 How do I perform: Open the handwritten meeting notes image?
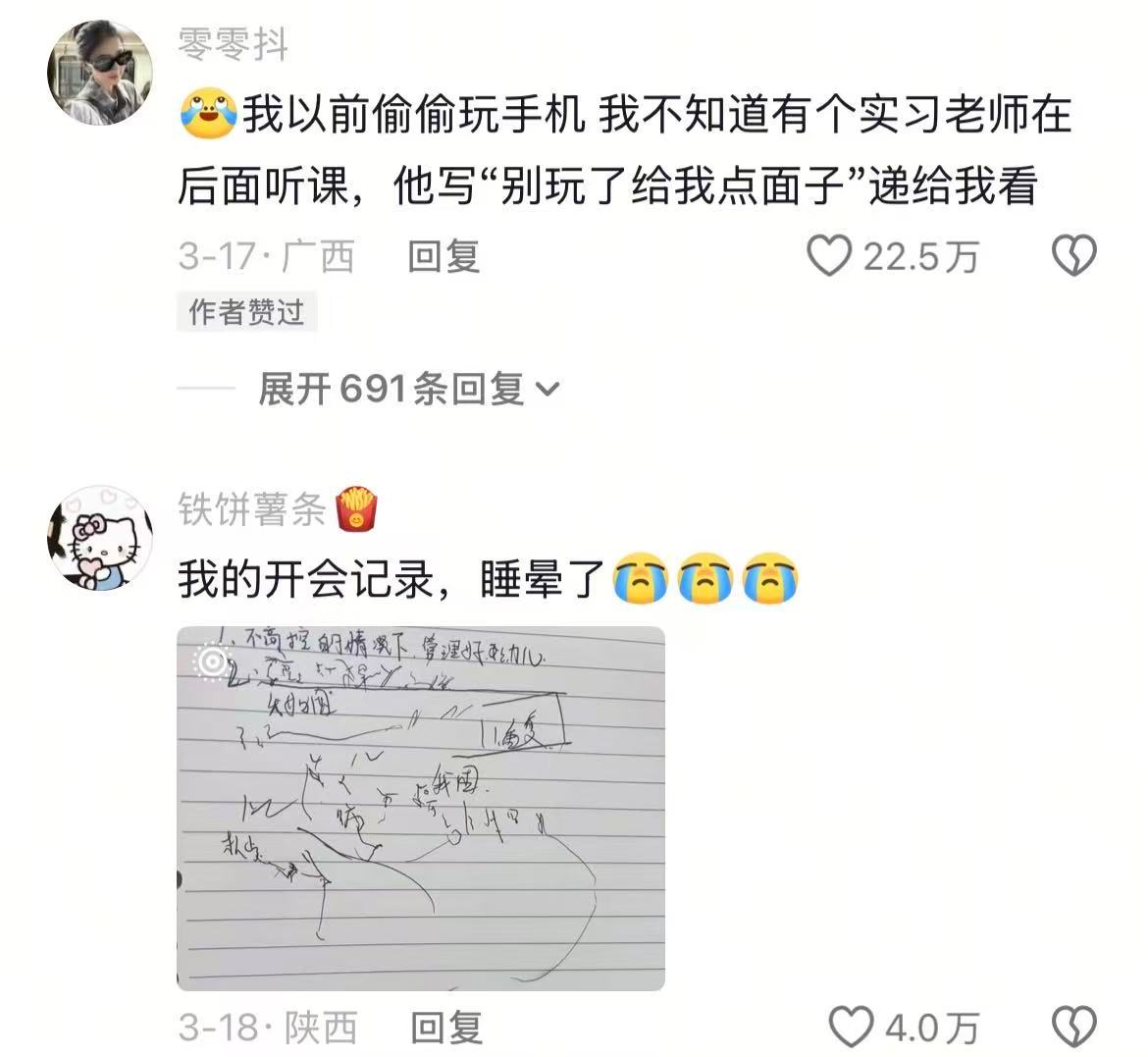[x=421, y=809]
